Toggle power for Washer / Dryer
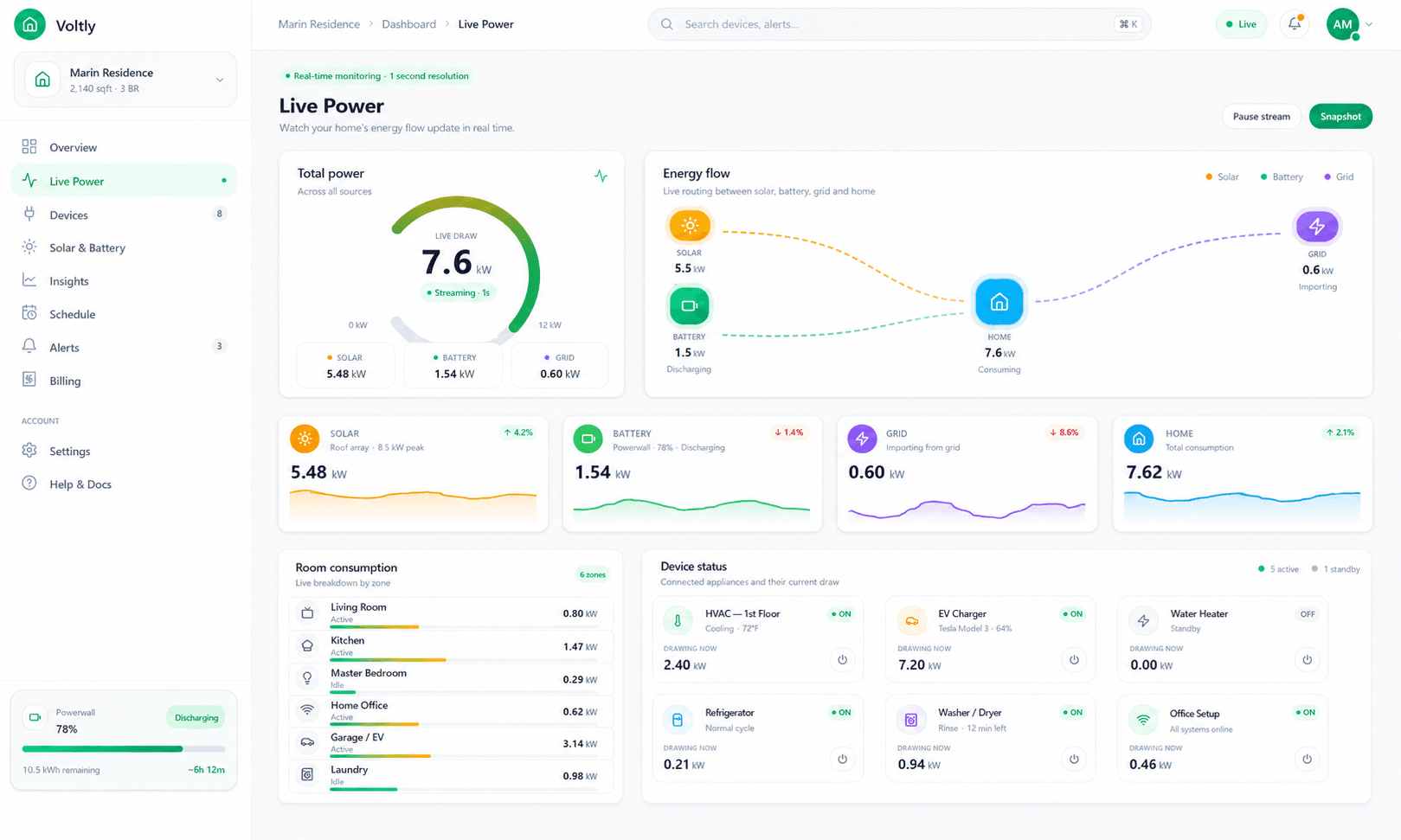This screenshot has width=1401, height=840. 1074,760
